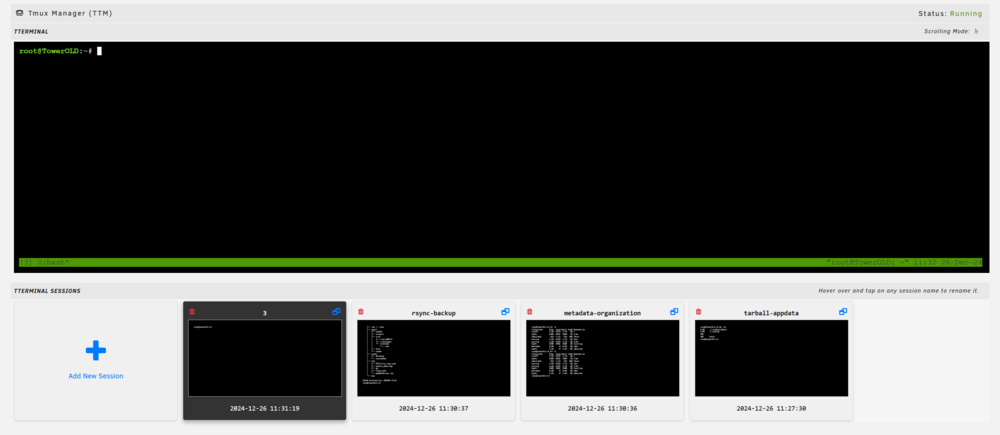Click the blue plus icon
Viewport: 1000px width, 435px height.
(x=96, y=350)
